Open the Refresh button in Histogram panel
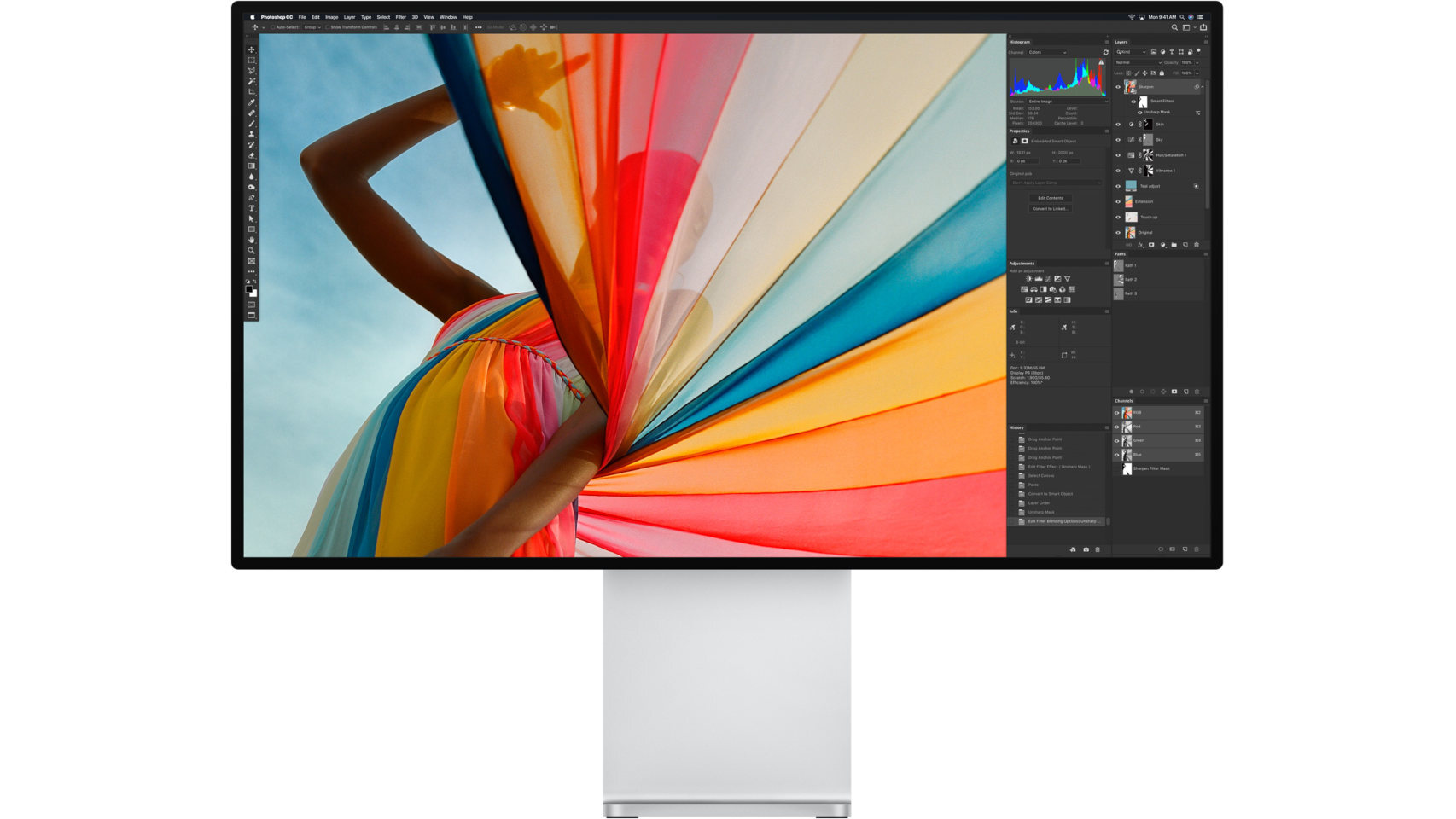The height and width of the screenshot is (819, 1456). click(1106, 52)
